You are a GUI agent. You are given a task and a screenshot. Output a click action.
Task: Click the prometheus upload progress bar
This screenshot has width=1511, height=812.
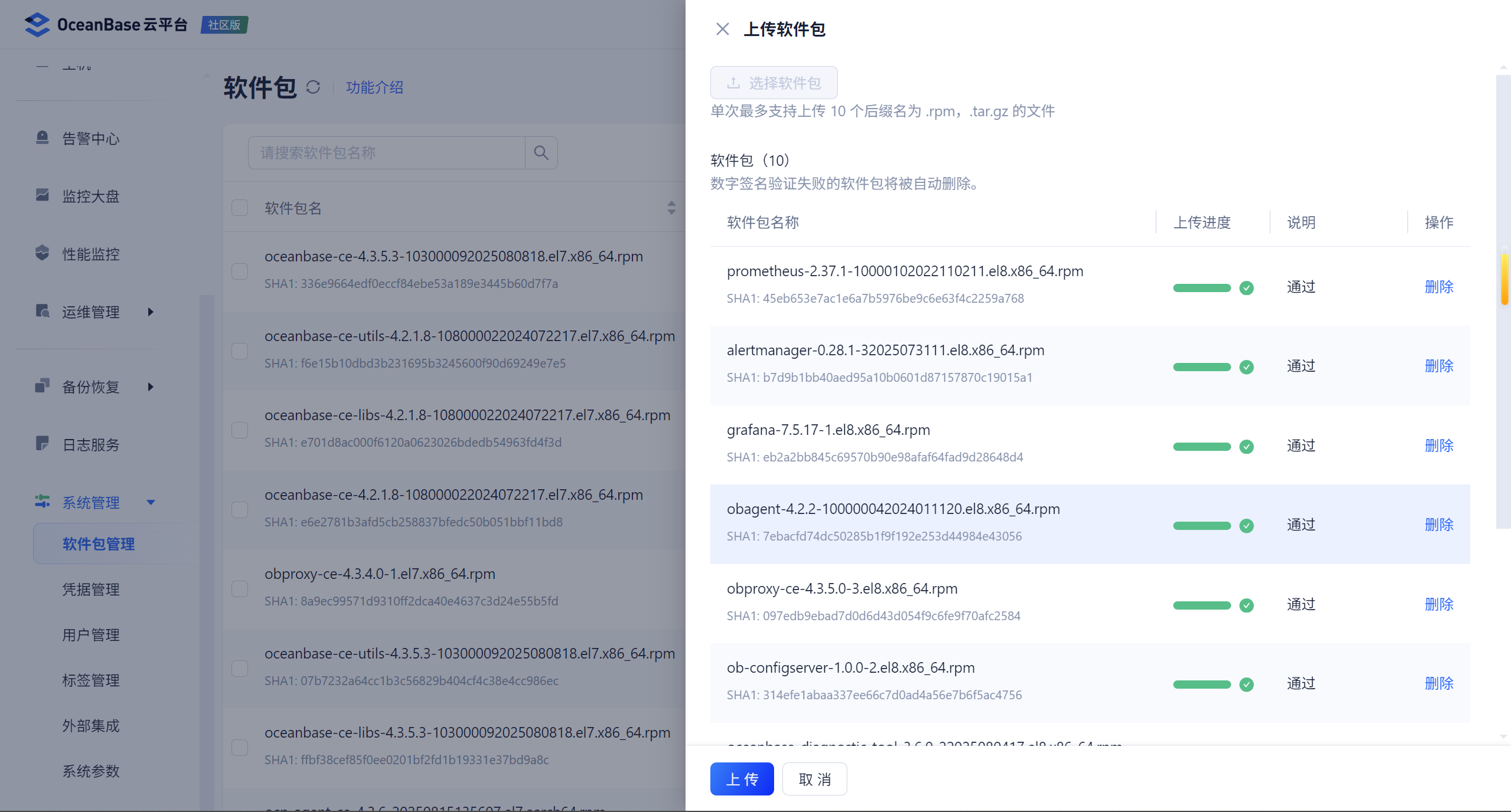[1202, 288]
